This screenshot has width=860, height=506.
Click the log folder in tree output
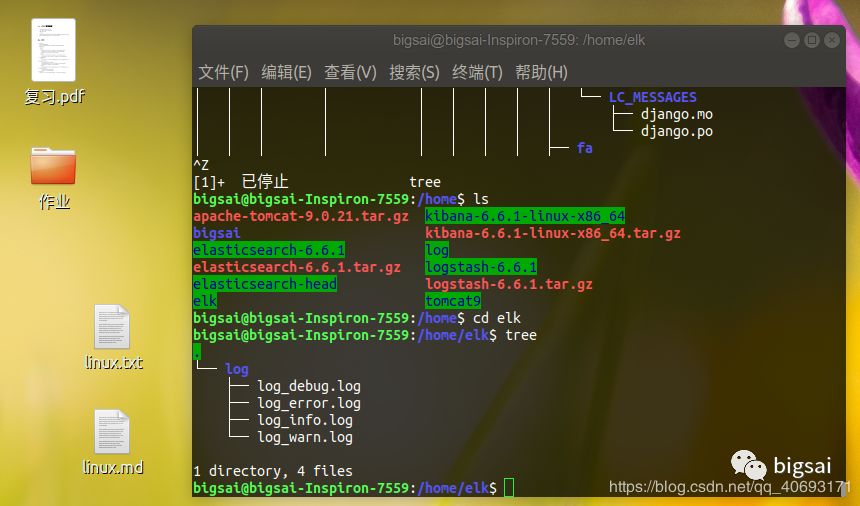(237, 369)
